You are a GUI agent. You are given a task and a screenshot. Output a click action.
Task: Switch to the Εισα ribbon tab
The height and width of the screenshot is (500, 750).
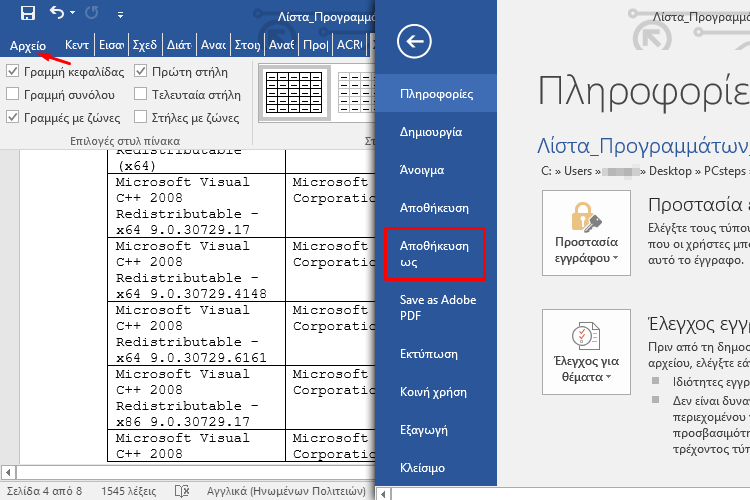tap(111, 45)
